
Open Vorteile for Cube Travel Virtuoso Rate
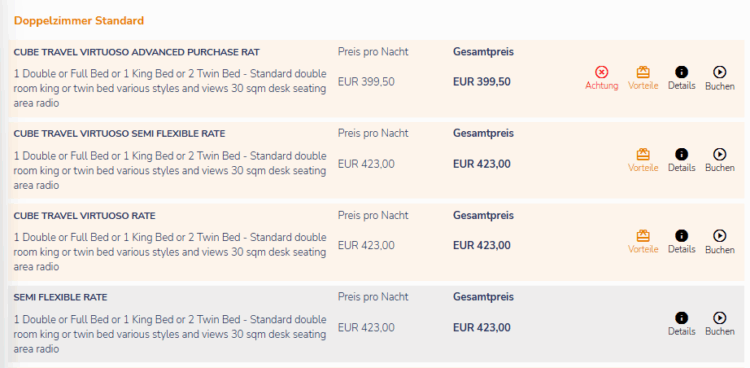(x=643, y=242)
